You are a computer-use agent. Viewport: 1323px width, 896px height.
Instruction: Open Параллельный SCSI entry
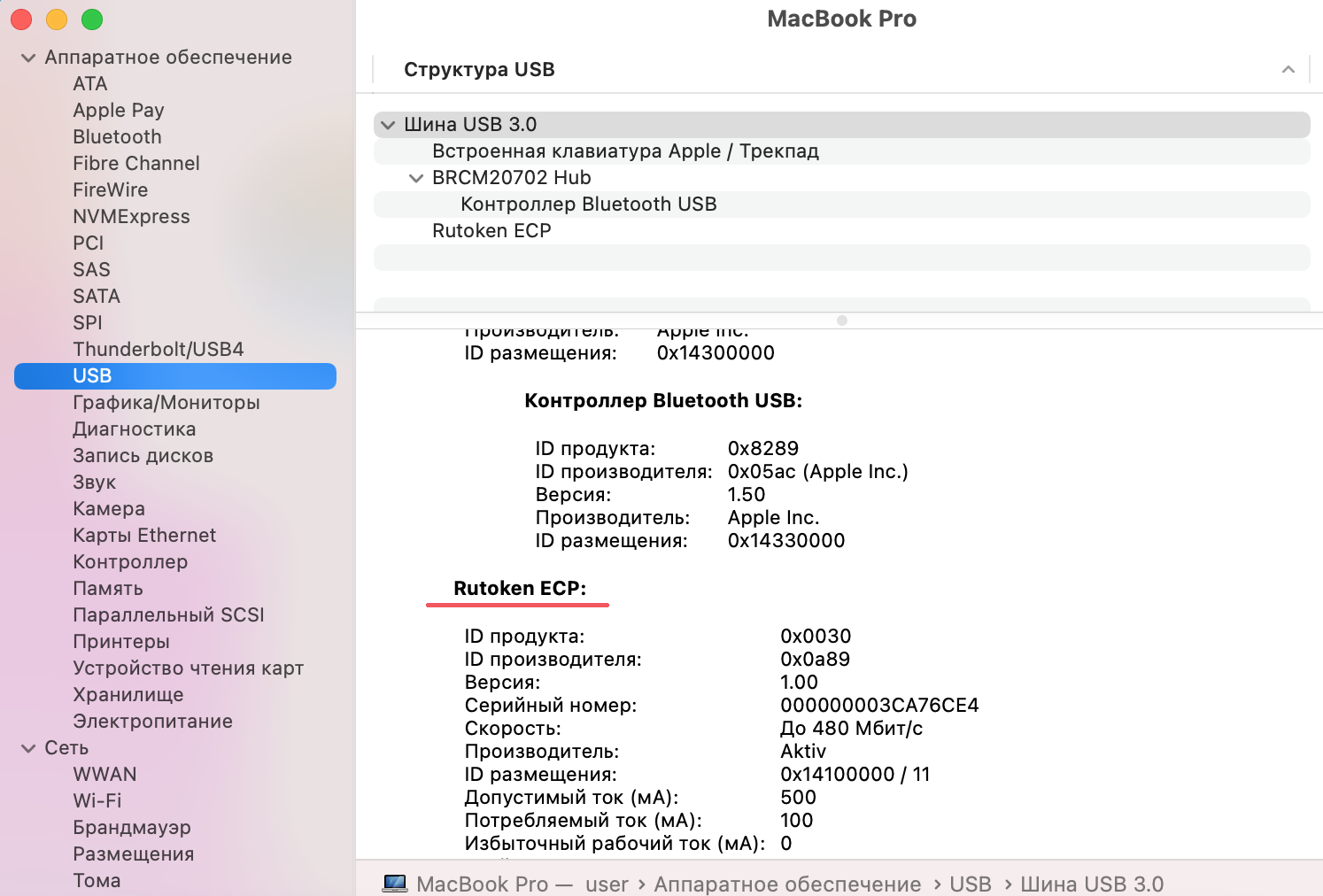click(x=168, y=615)
